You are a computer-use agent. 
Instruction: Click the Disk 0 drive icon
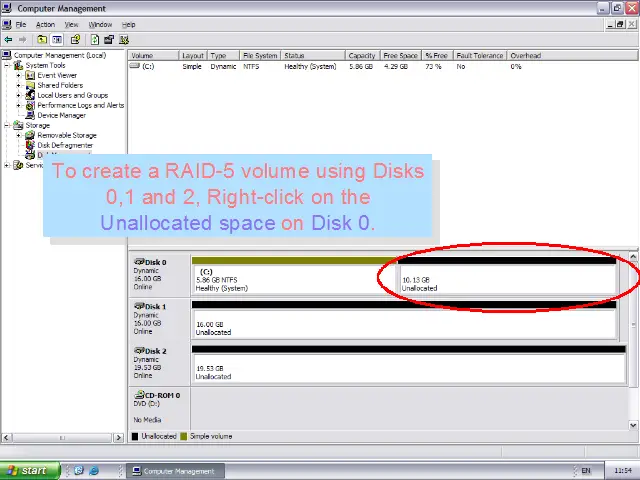coord(138,262)
